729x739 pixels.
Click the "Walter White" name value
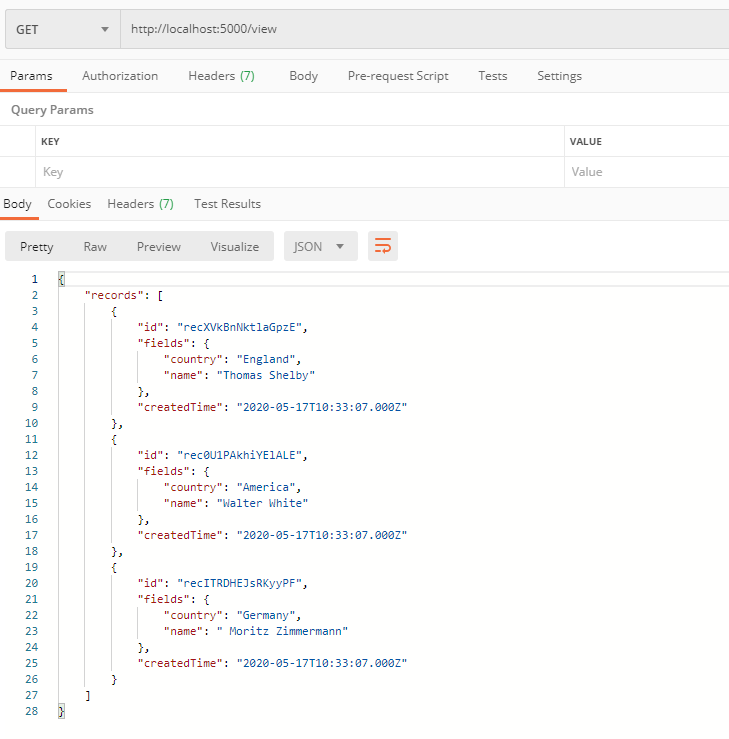pyautogui.click(x=262, y=503)
